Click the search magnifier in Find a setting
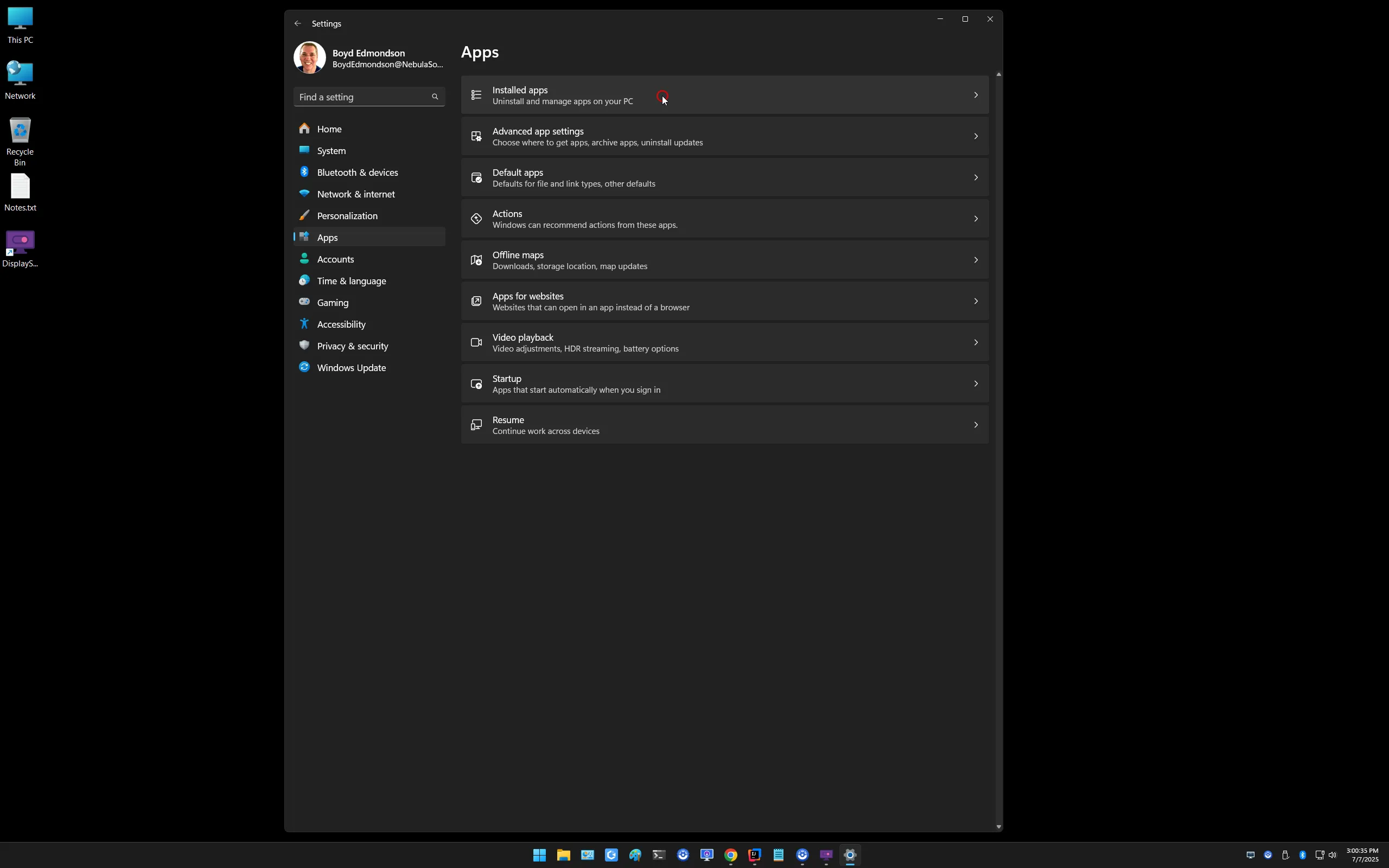 point(435,97)
